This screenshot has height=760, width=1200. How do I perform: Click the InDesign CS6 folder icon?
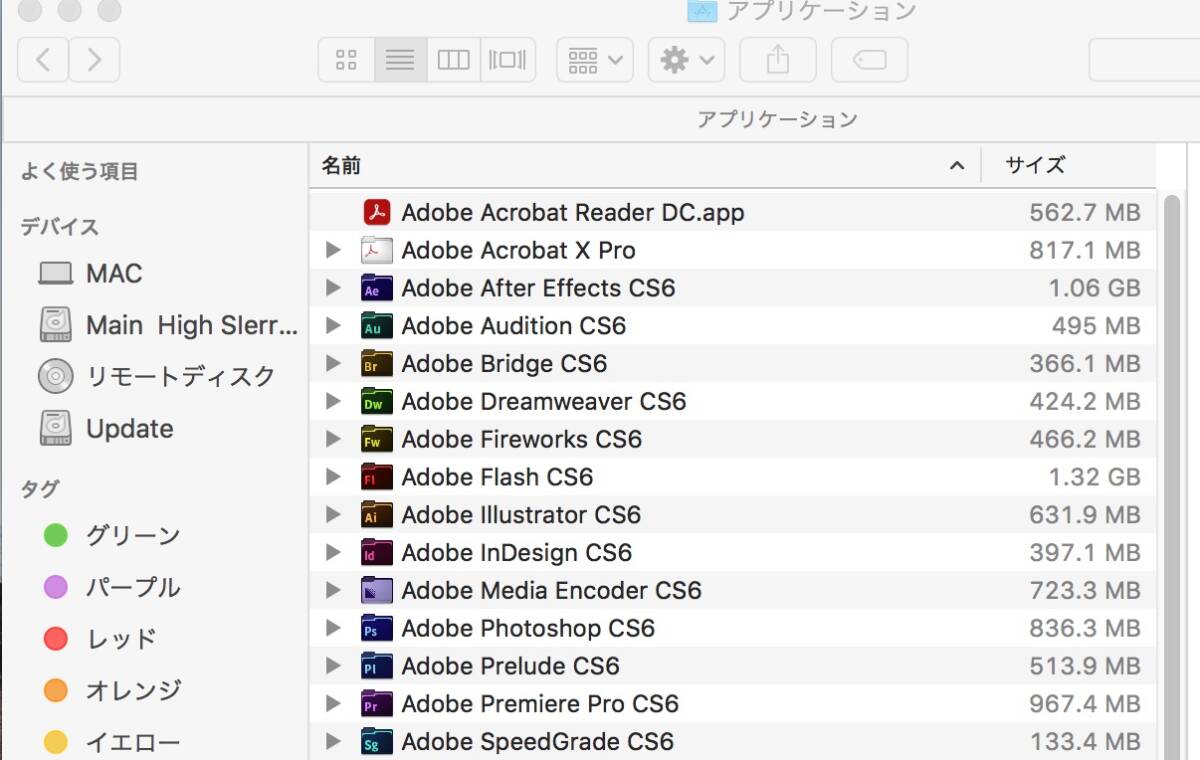[x=376, y=553]
